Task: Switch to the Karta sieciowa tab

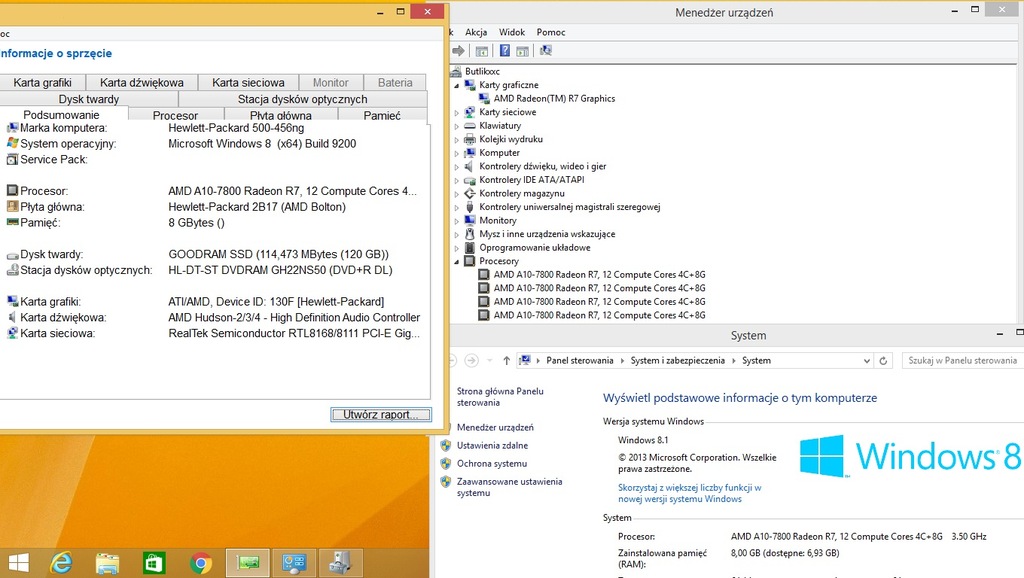Action: tap(248, 83)
